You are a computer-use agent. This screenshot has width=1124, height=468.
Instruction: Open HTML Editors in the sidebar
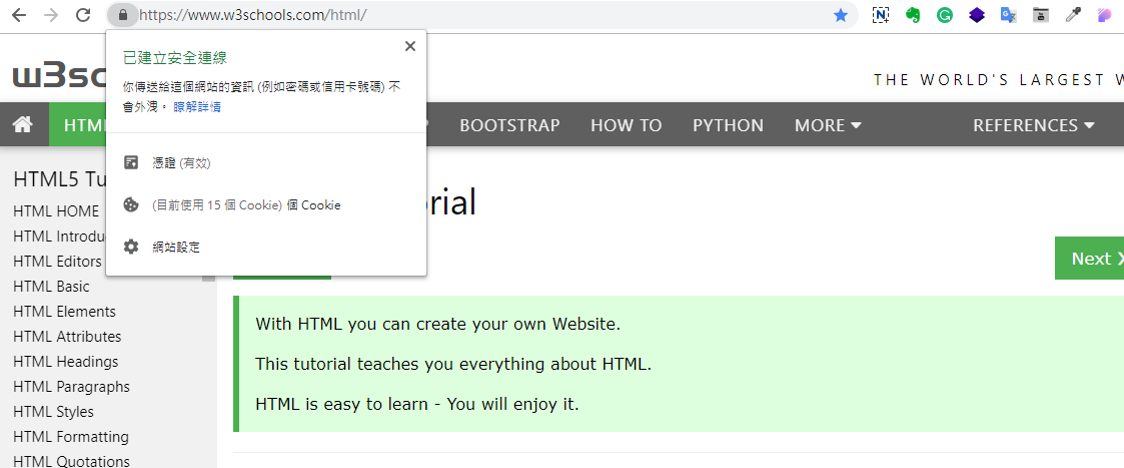point(57,261)
